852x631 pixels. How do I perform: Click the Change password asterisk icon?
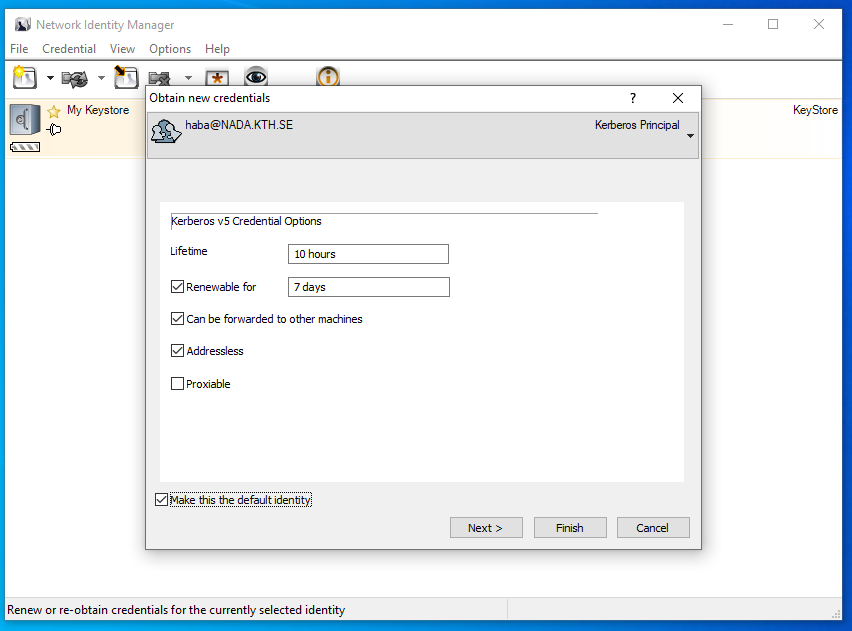pyautogui.click(x=217, y=77)
